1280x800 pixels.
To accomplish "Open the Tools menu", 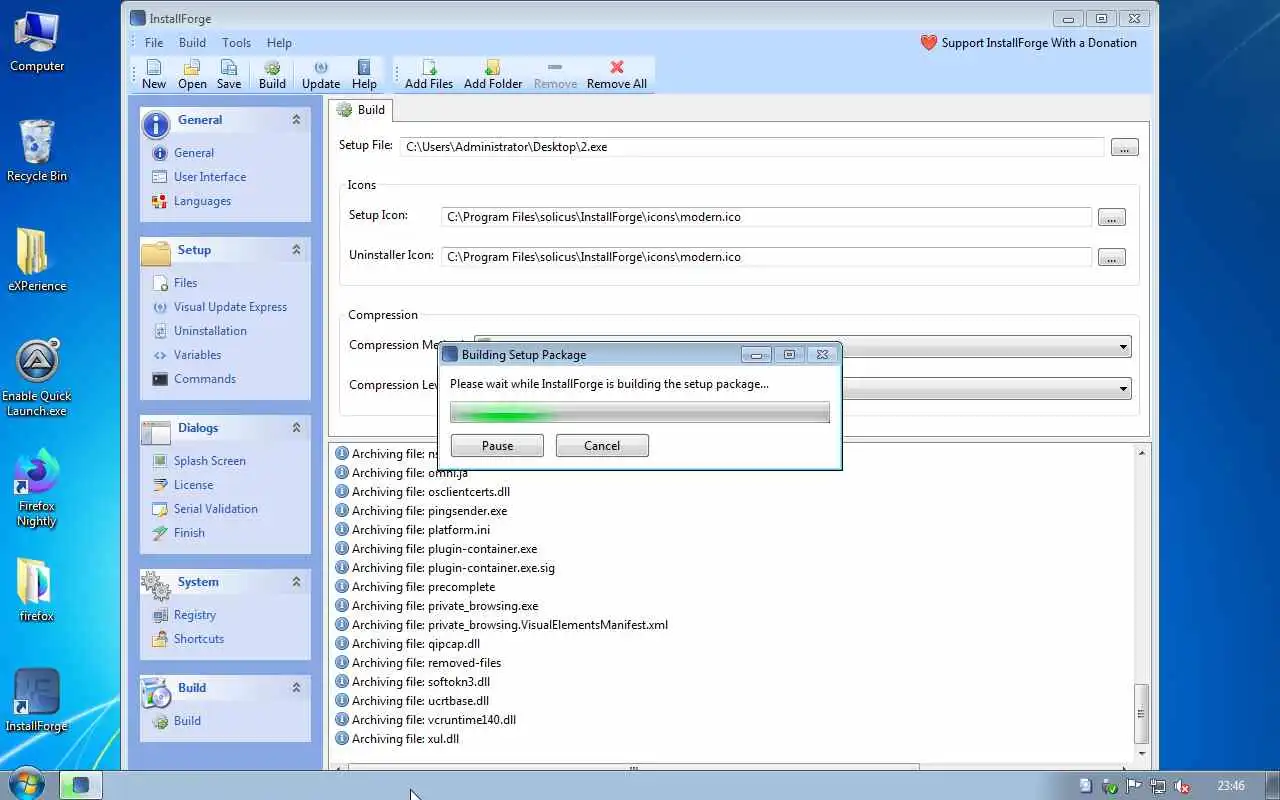I will pyautogui.click(x=236, y=43).
